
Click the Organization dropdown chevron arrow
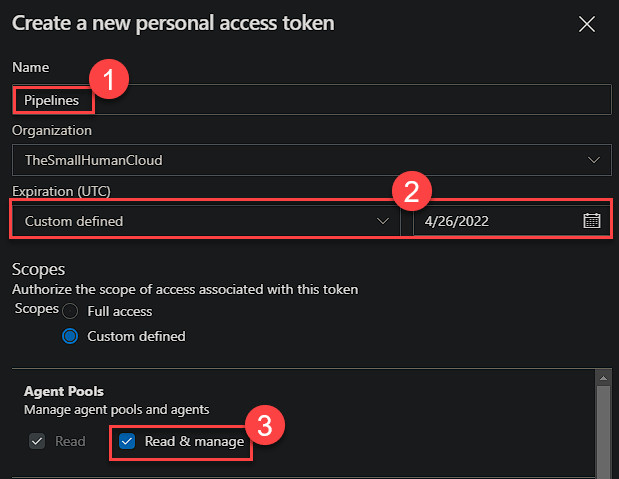(594, 159)
